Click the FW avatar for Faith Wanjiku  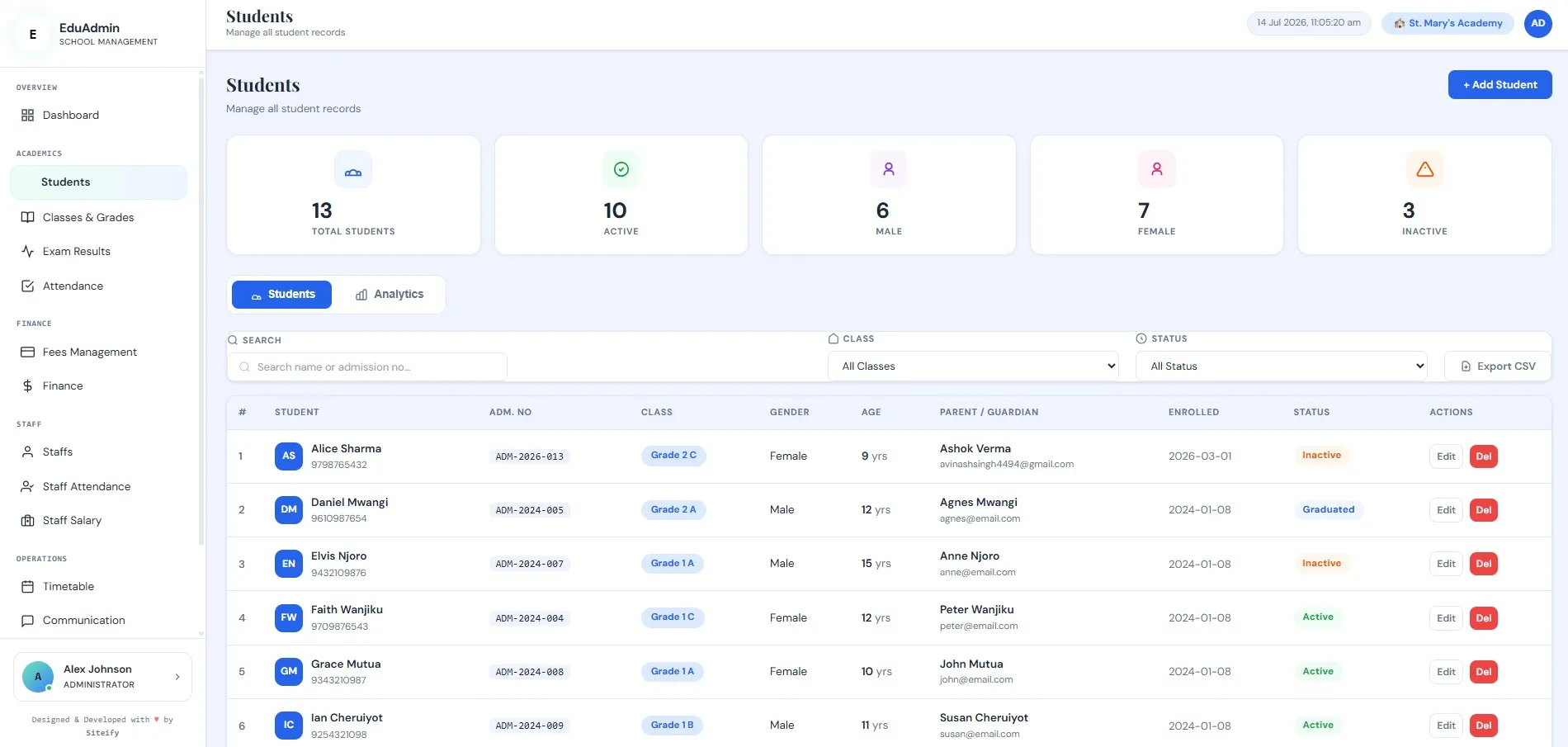pos(289,617)
